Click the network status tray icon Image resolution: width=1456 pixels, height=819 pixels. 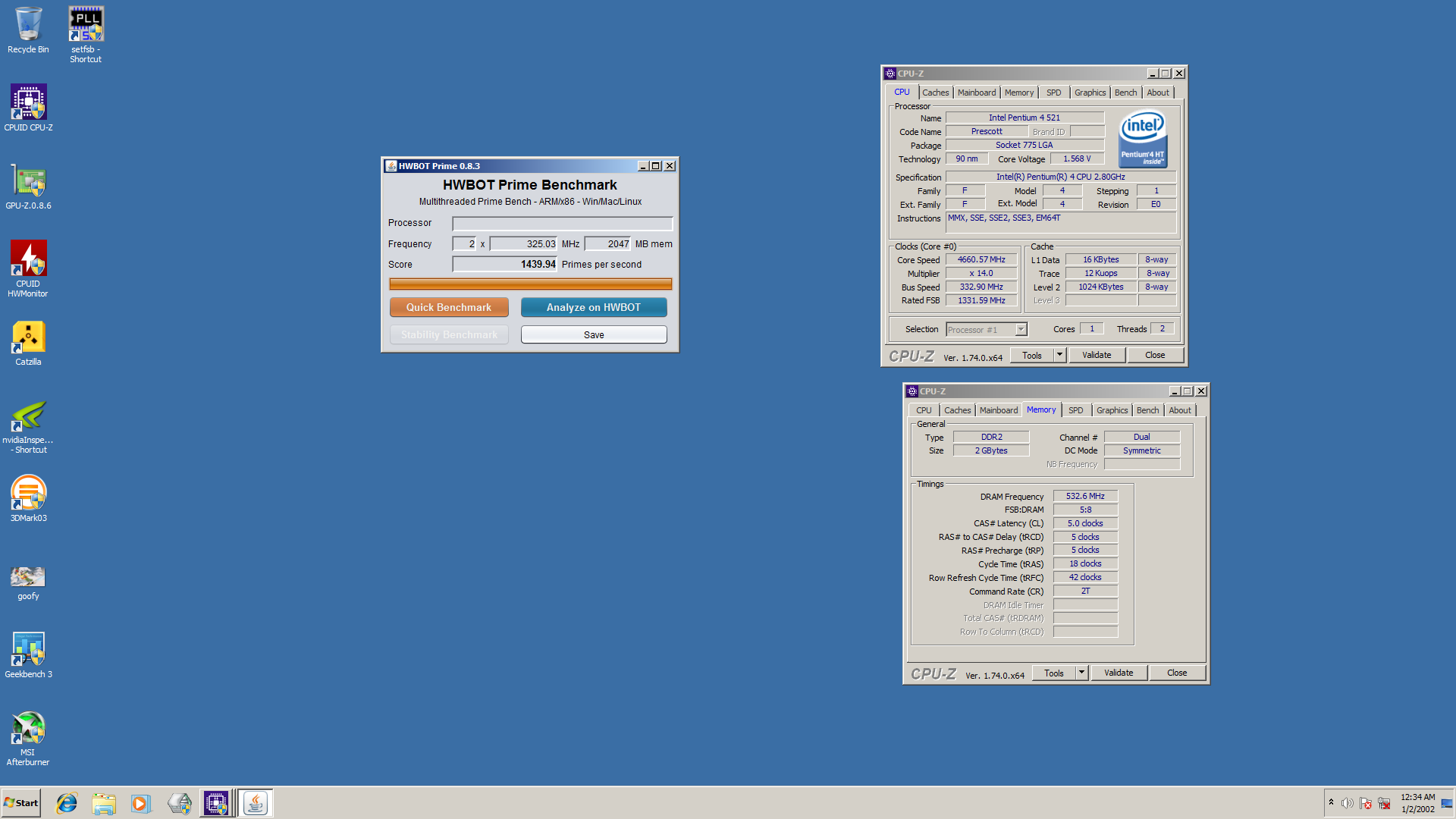(x=1384, y=803)
